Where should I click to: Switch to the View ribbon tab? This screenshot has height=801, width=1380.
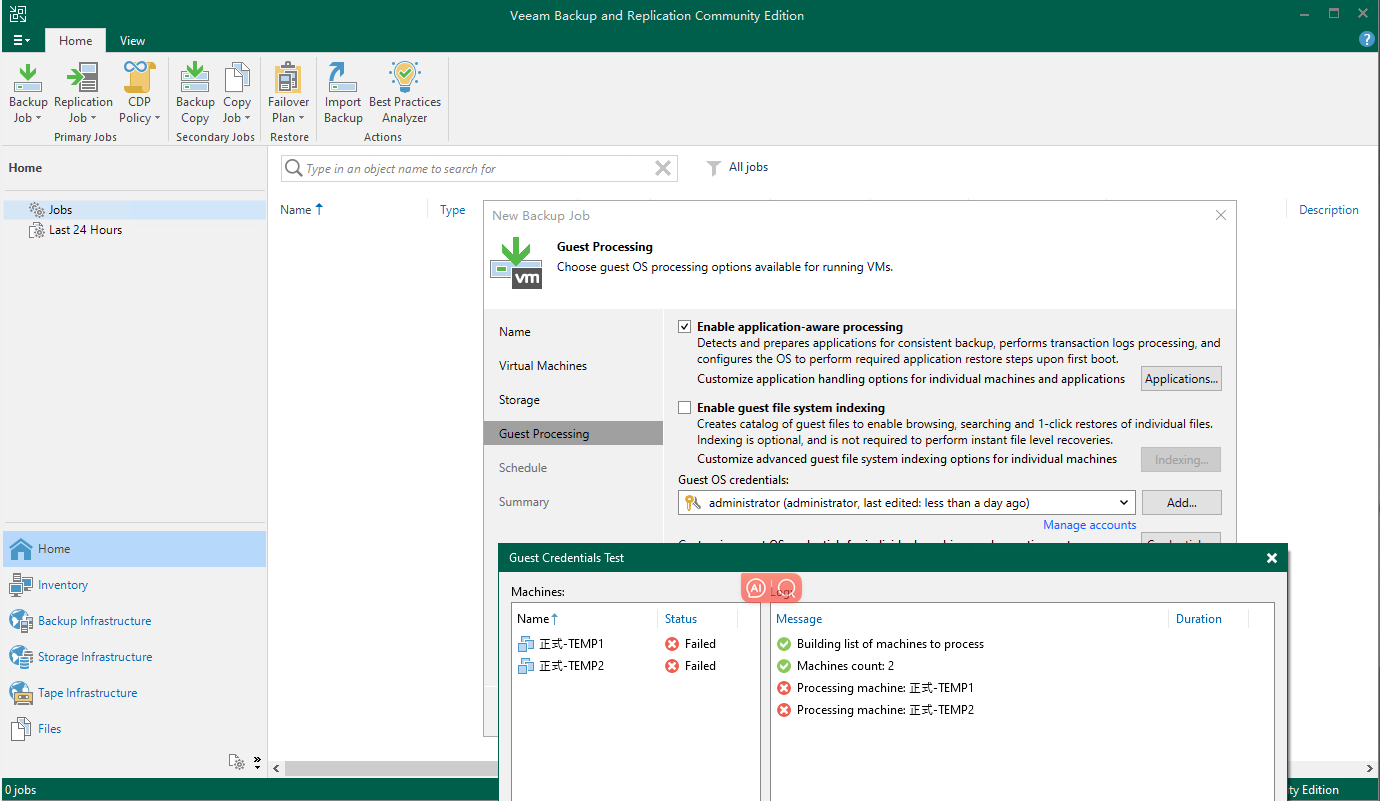pos(132,40)
